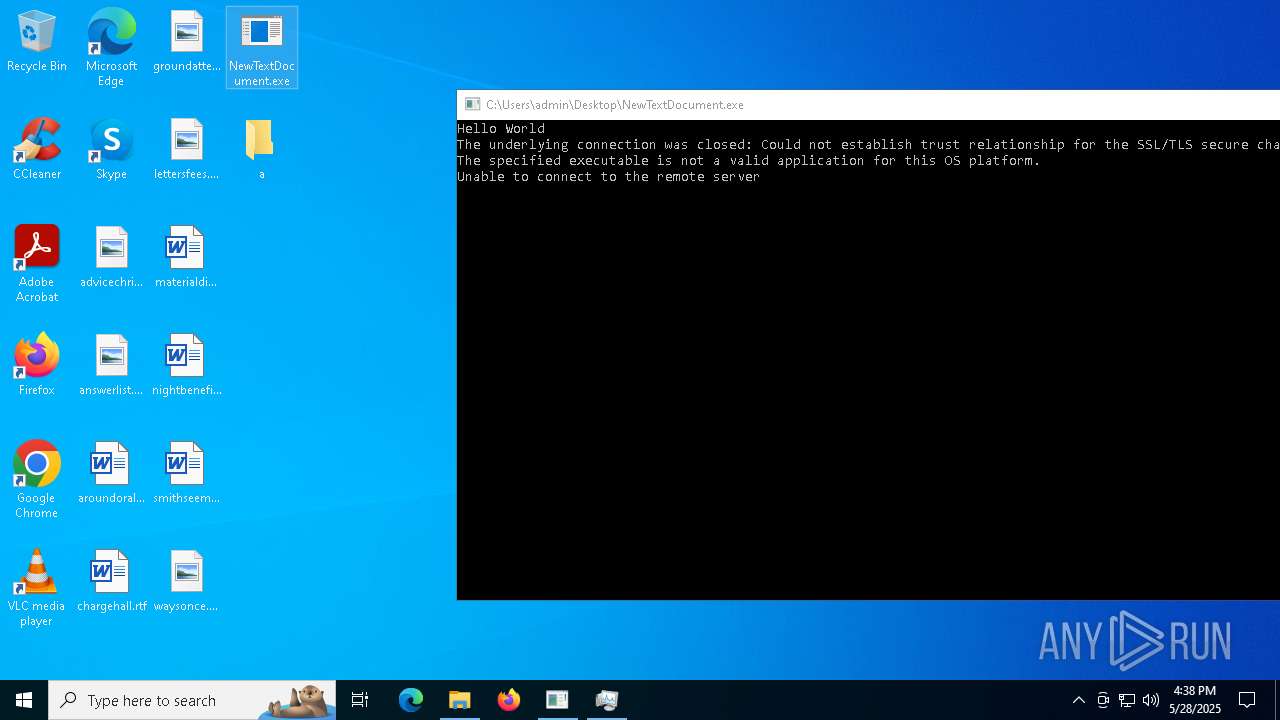1280x720 pixels.
Task: Open the Recycle Bin desktop icon
Action: click(37, 42)
